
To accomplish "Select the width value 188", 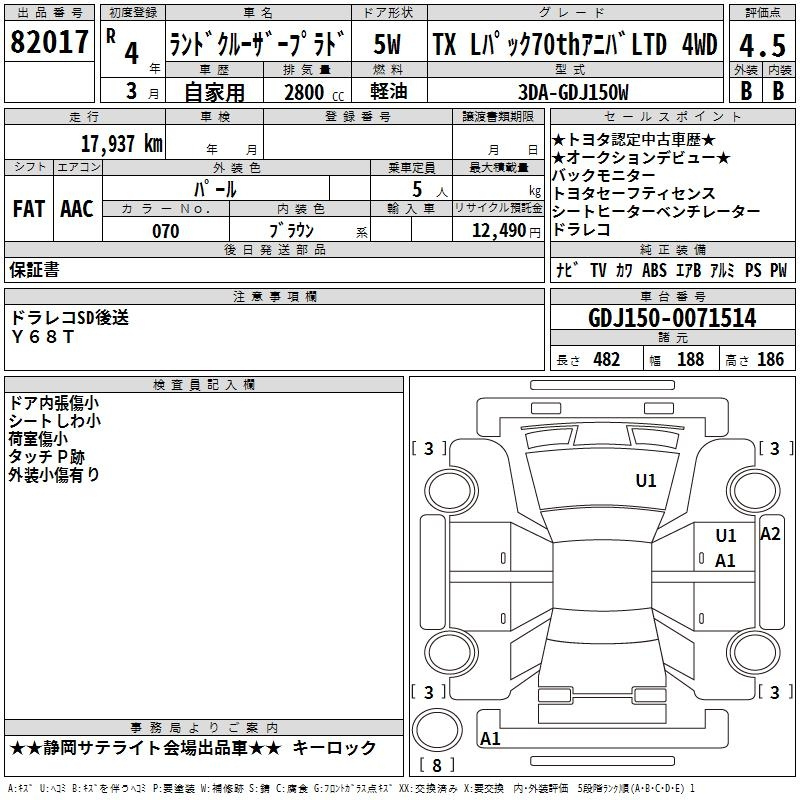I will (x=690, y=359).
